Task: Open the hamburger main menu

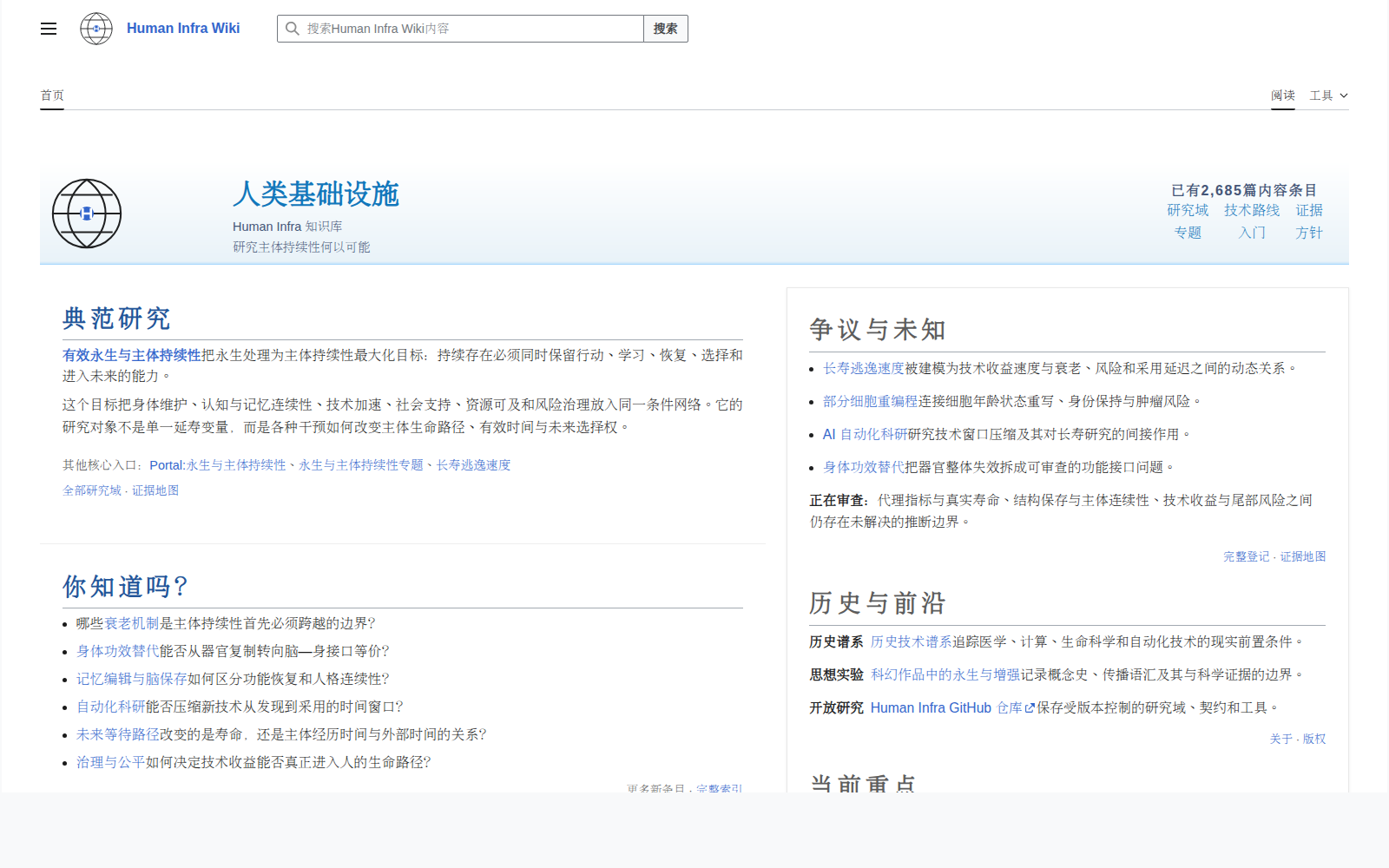Action: [49, 29]
